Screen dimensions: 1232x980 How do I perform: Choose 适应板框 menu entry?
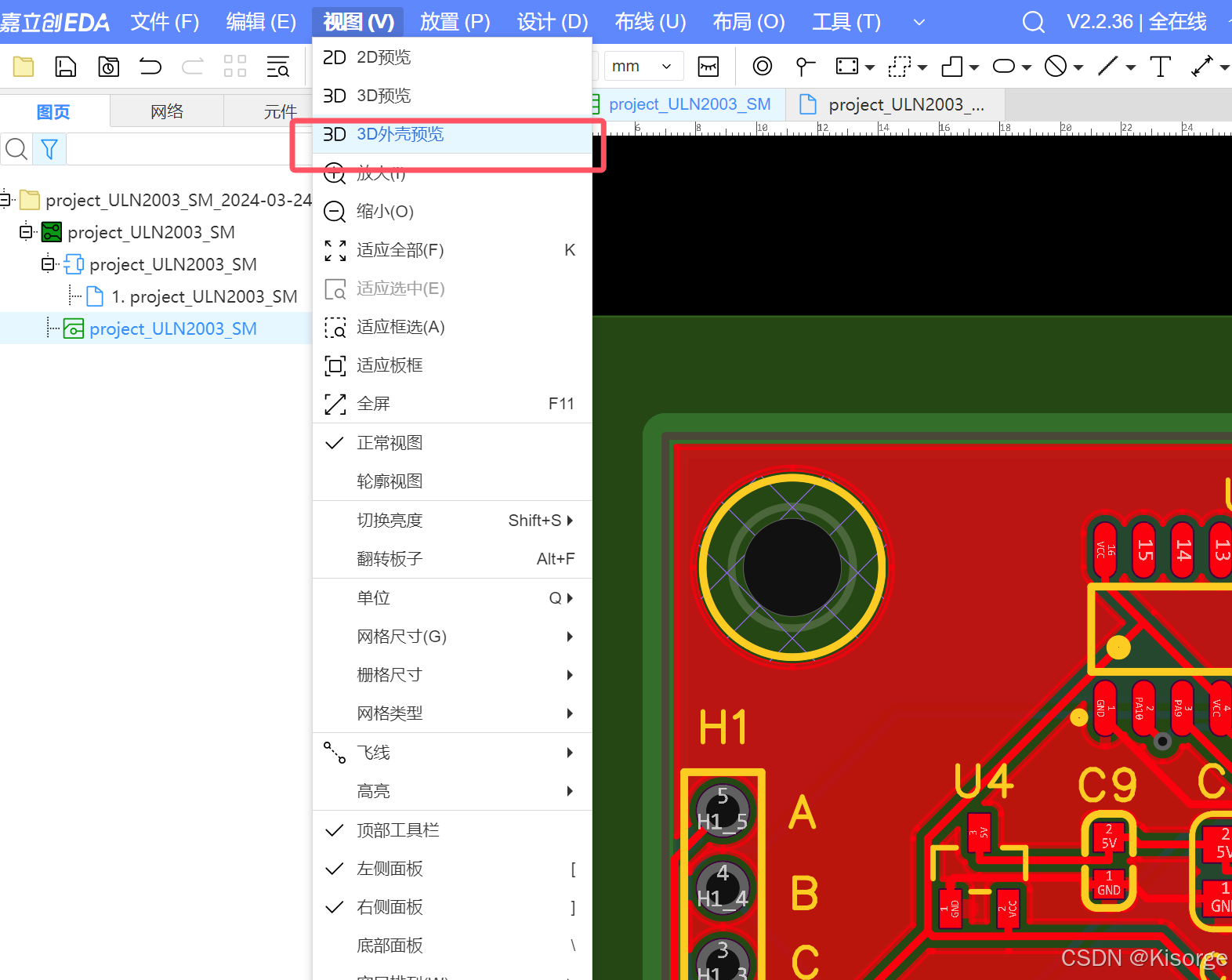pyautogui.click(x=452, y=365)
